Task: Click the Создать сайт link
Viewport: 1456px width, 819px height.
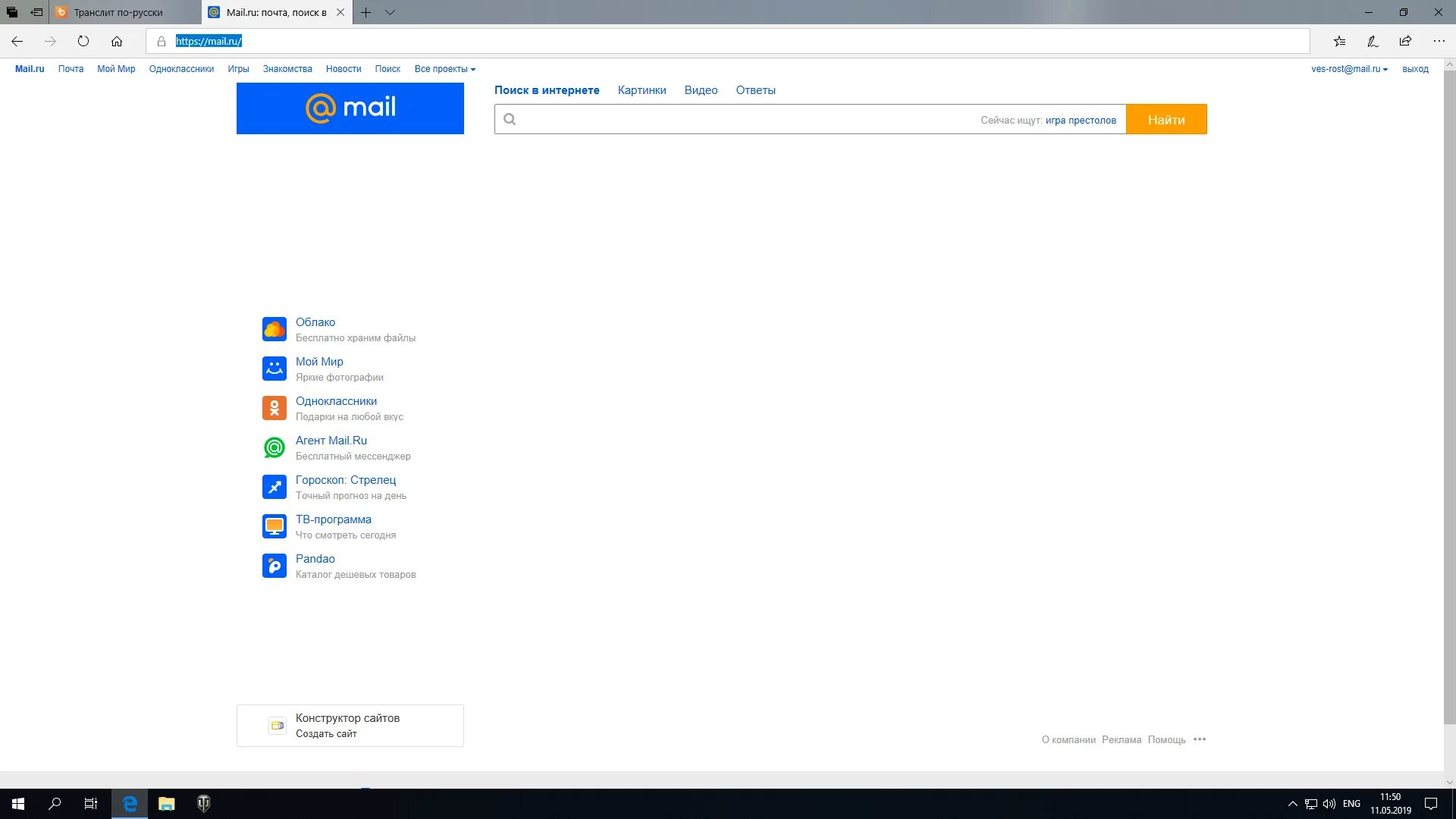Action: (x=326, y=734)
